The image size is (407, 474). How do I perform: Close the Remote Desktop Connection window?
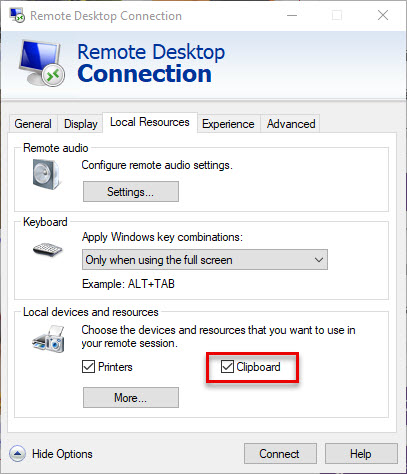(383, 15)
